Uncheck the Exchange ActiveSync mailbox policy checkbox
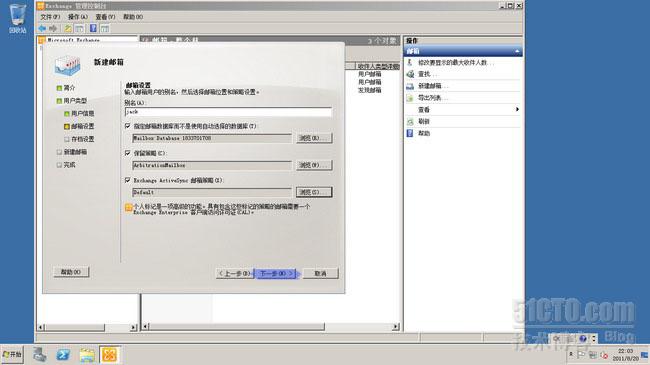The width and height of the screenshot is (650, 365). pos(128,180)
